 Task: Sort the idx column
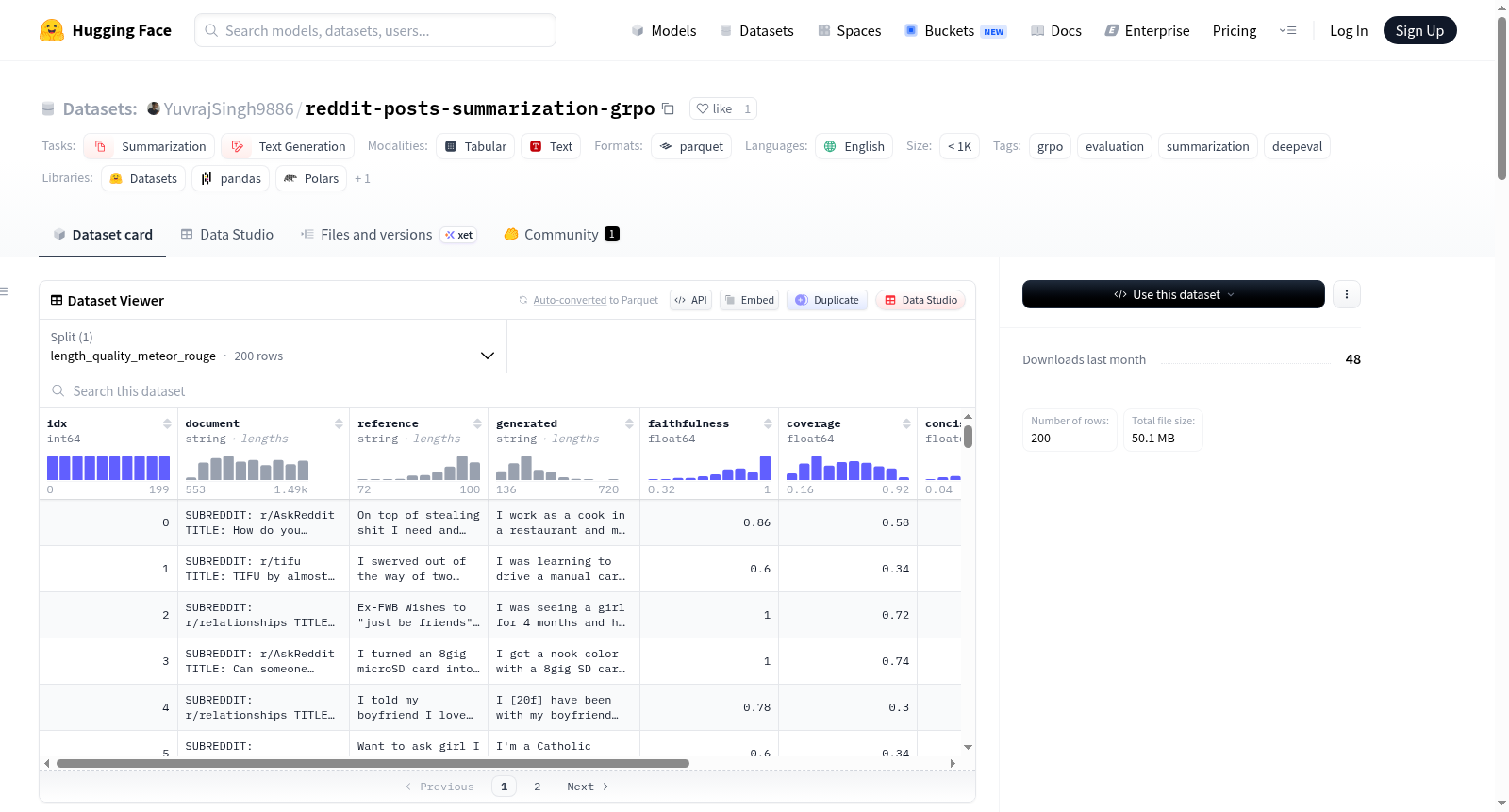(x=167, y=423)
